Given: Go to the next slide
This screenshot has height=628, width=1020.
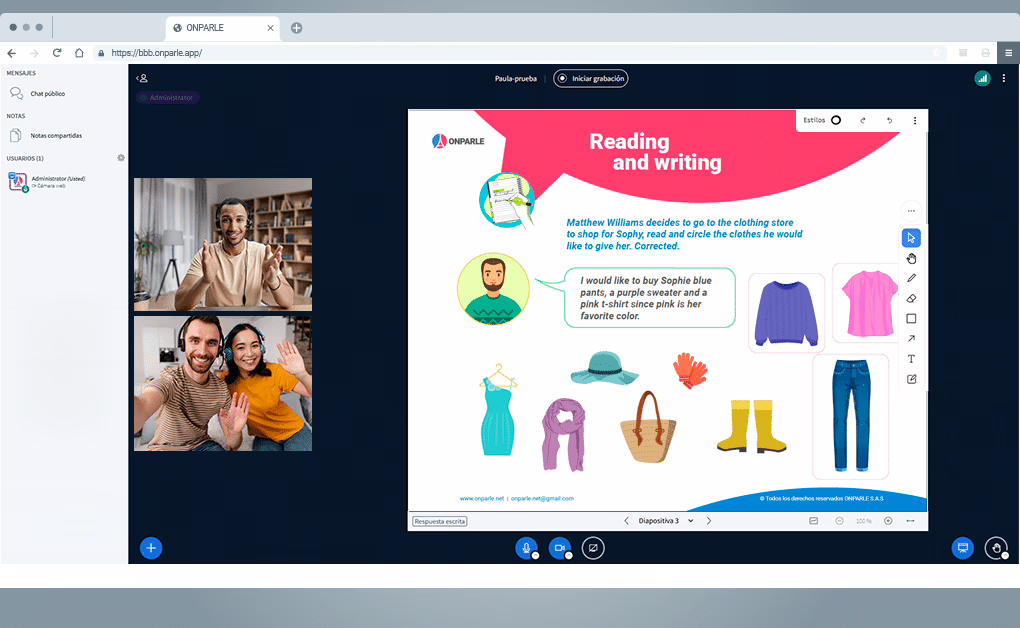Looking at the screenshot, I should coord(709,521).
